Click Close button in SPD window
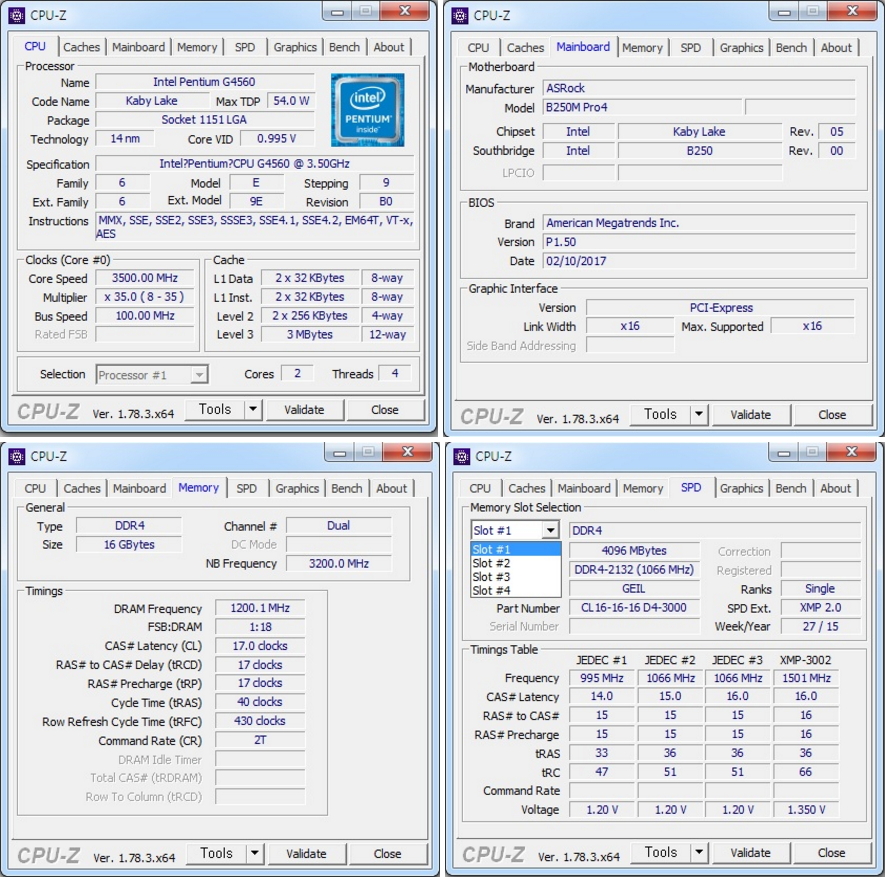Image resolution: width=885 pixels, height=877 pixels. pyautogui.click(x=832, y=853)
